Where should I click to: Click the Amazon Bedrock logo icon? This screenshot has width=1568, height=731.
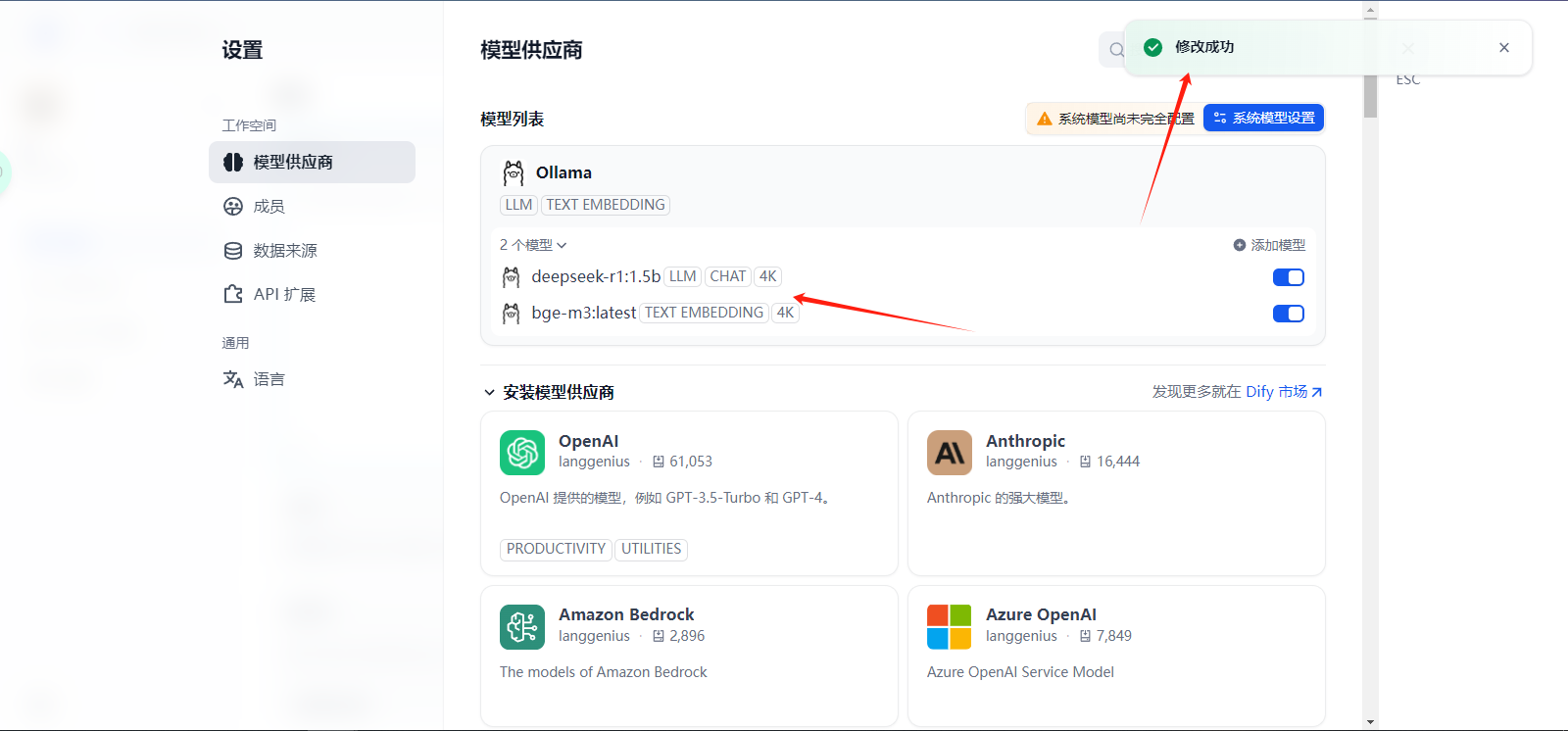[522, 627]
